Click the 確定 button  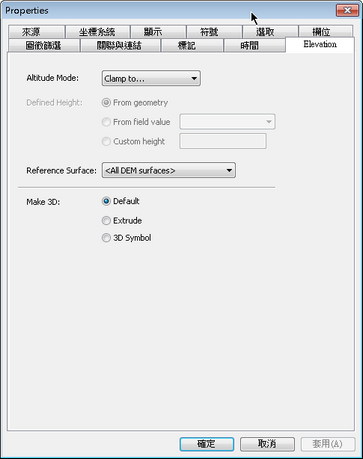click(x=207, y=444)
